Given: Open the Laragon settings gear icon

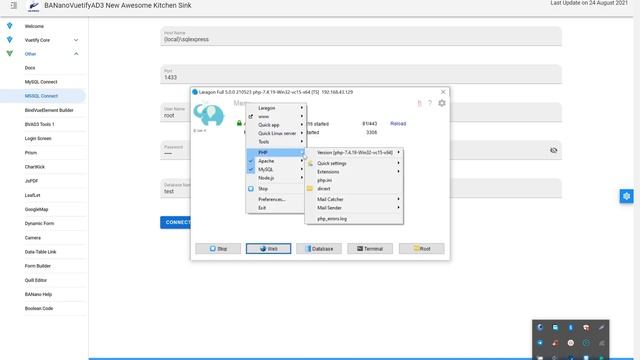Looking at the screenshot, I should tap(442, 103).
